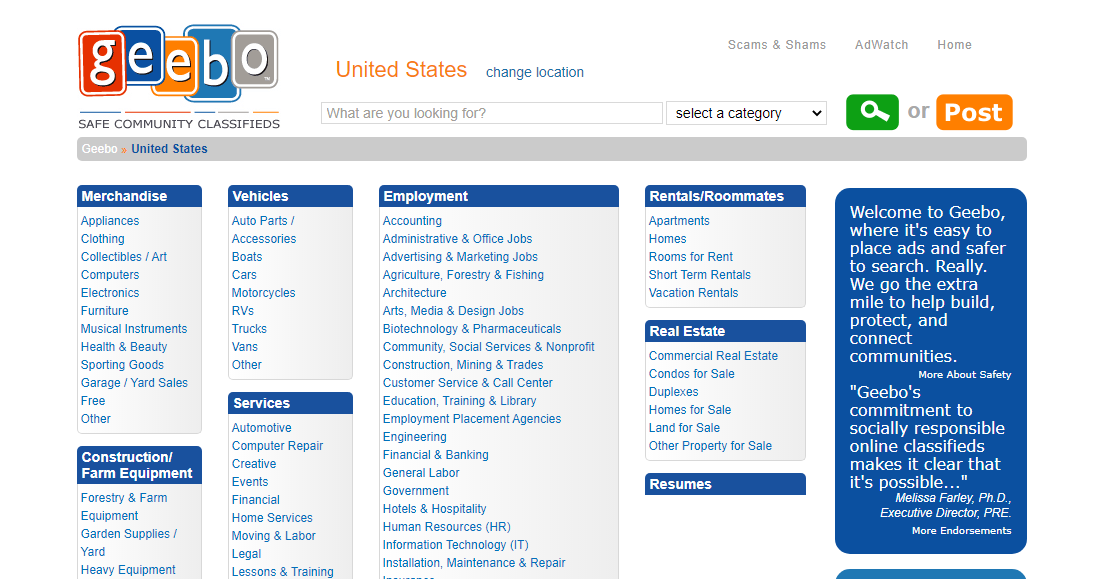Open Apartments under Rentals
This screenshot has height=579, width=1102.
pos(679,221)
